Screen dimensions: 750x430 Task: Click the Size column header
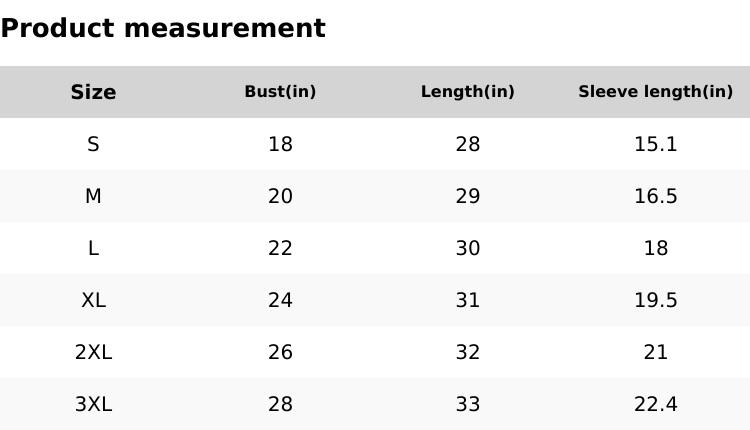[x=93, y=92]
